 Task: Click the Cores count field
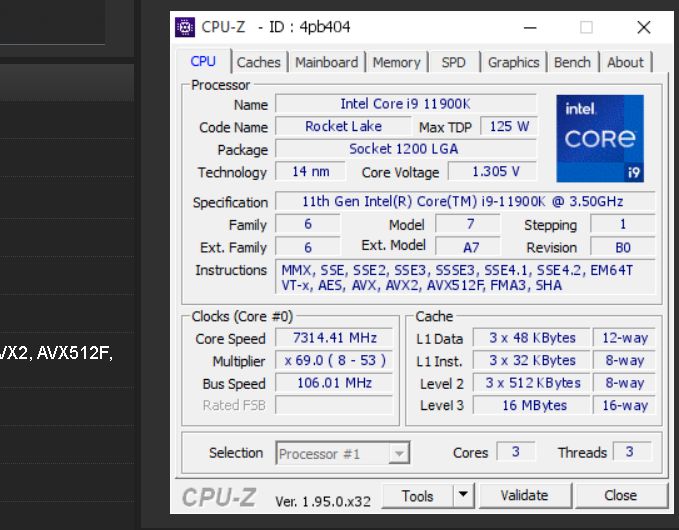pyautogui.click(x=515, y=452)
